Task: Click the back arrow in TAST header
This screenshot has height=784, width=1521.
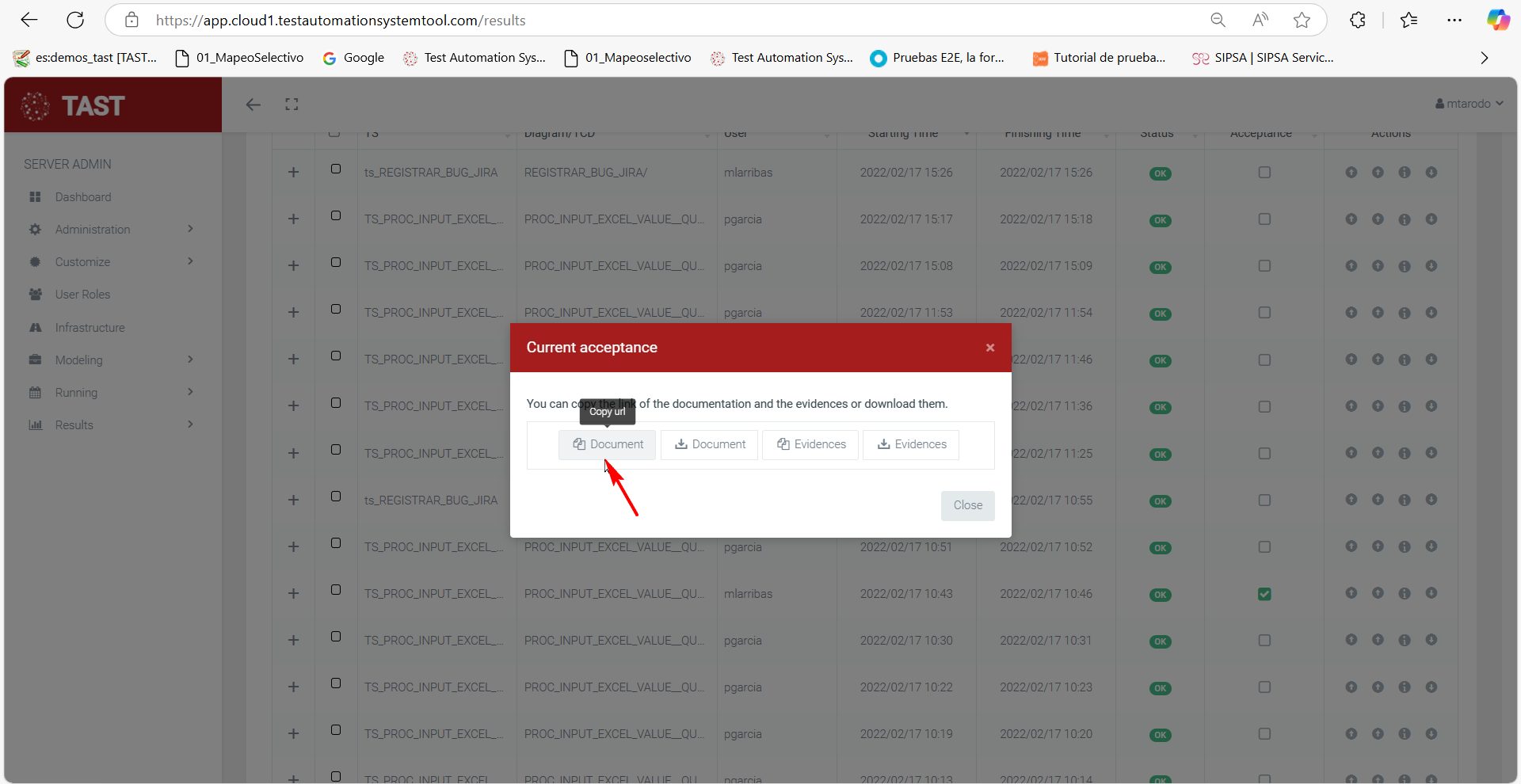Action: [x=253, y=105]
